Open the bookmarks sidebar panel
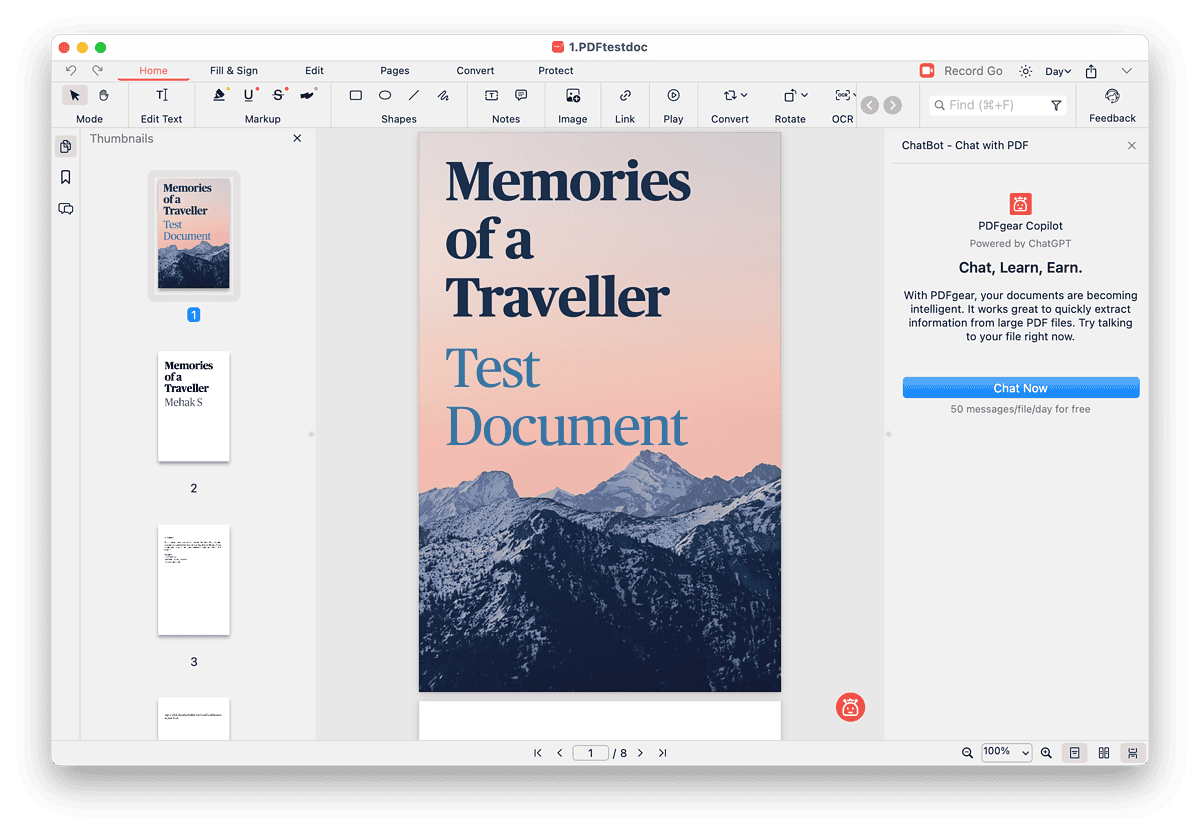Image resolution: width=1200 pixels, height=832 pixels. 65,177
